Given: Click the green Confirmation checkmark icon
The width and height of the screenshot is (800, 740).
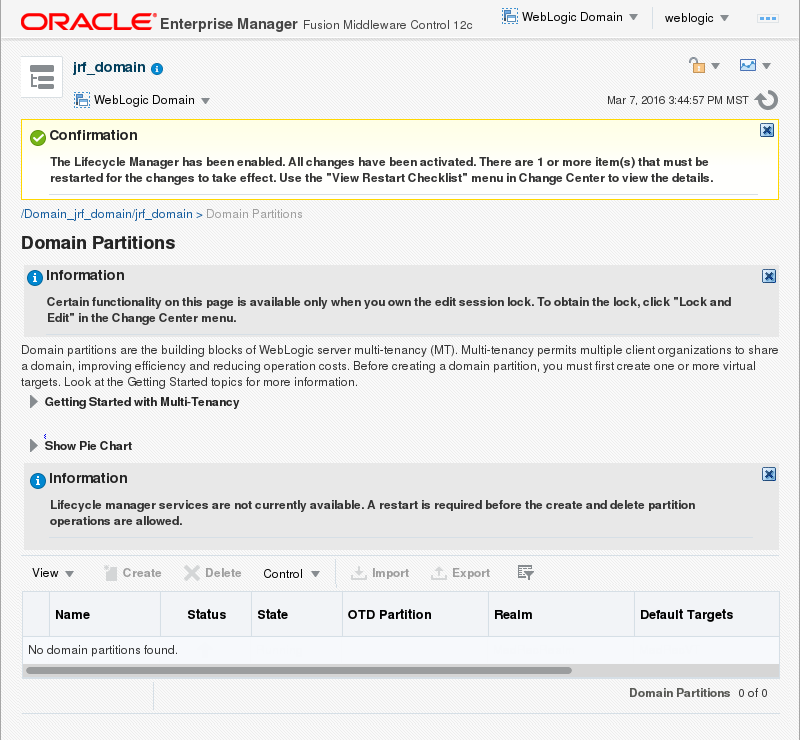Looking at the screenshot, I should click(38, 137).
